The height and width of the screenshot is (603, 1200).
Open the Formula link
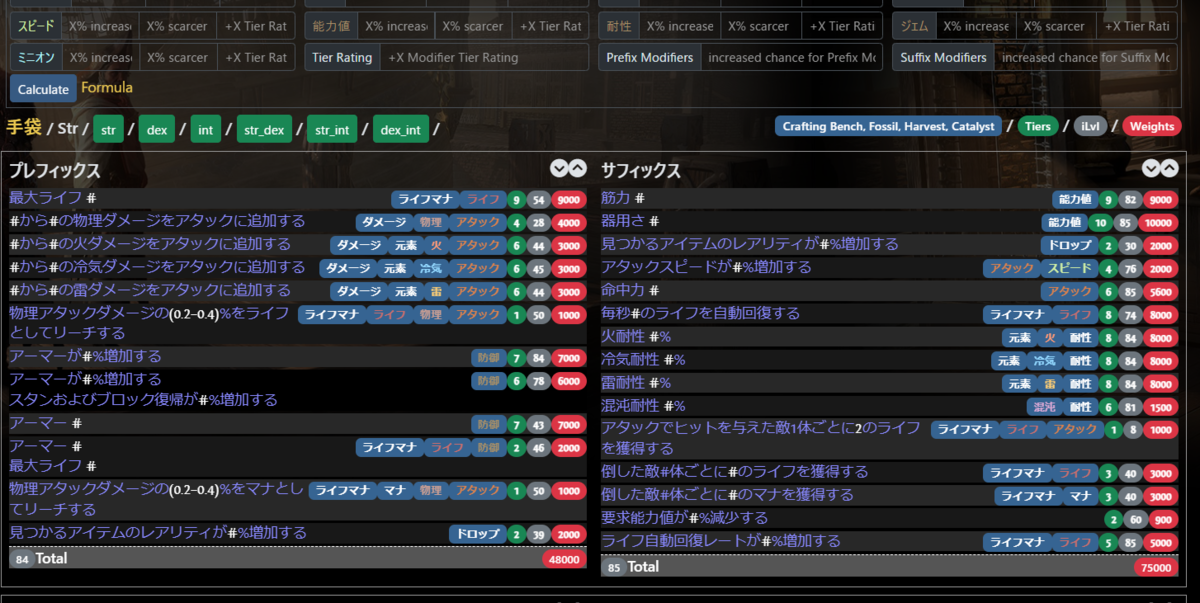click(106, 88)
